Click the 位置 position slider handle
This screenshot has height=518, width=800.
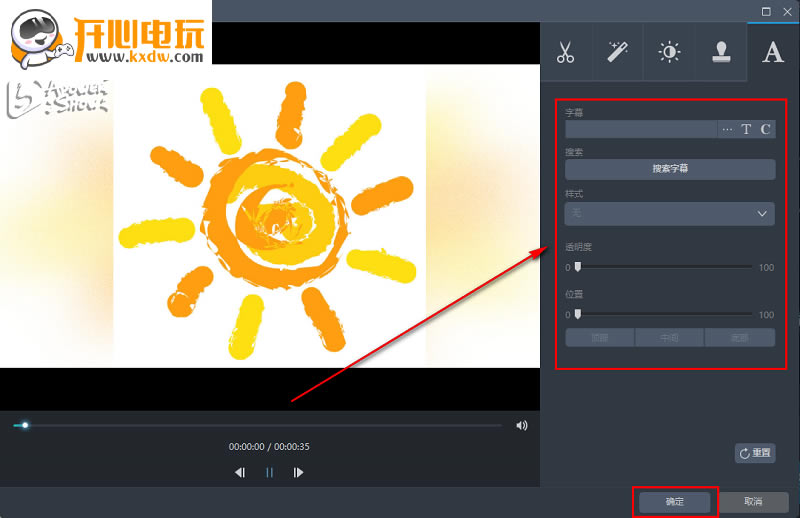[x=577, y=314]
